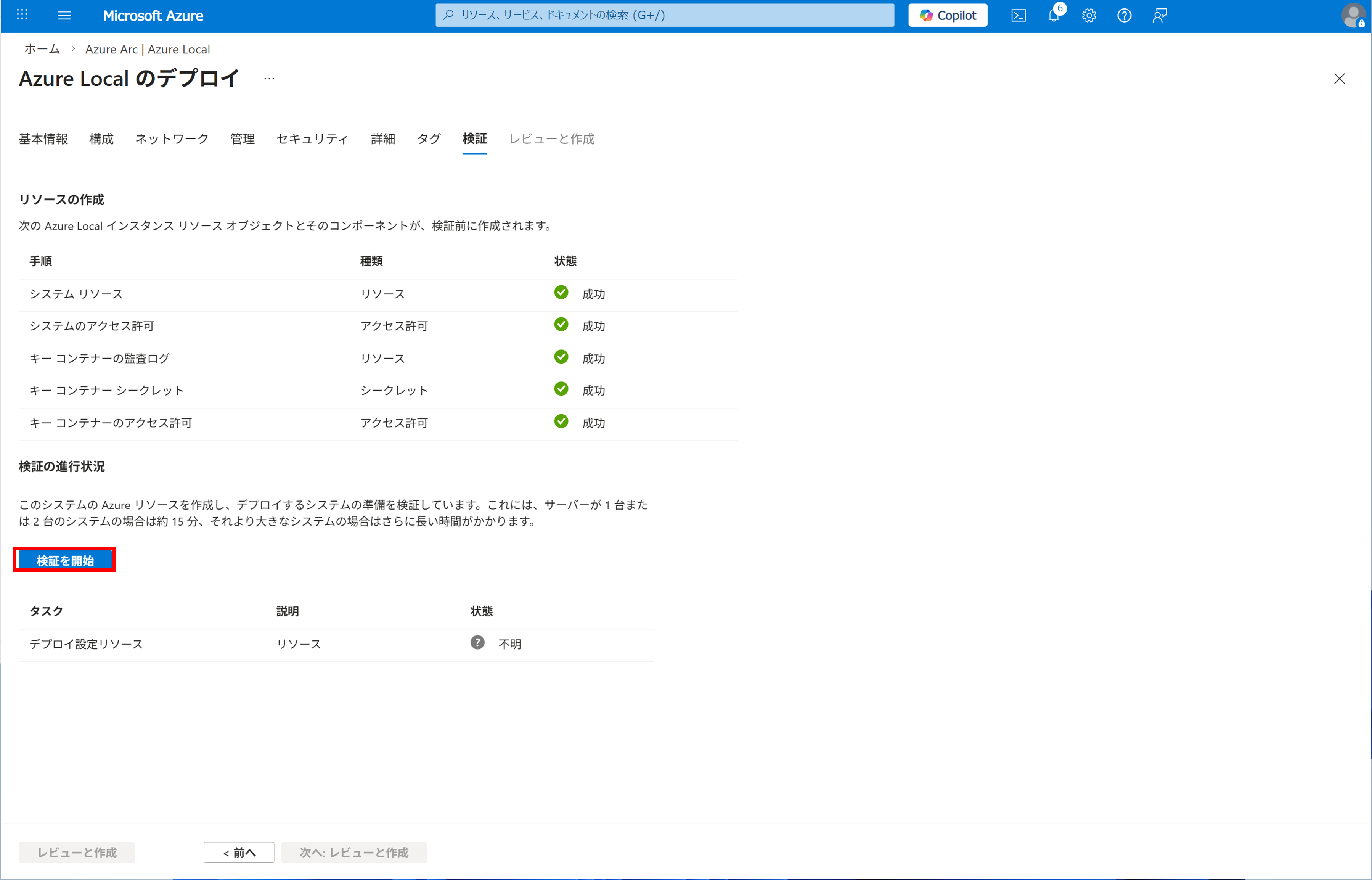
Task: Click the Copilot button
Action: 948,15
